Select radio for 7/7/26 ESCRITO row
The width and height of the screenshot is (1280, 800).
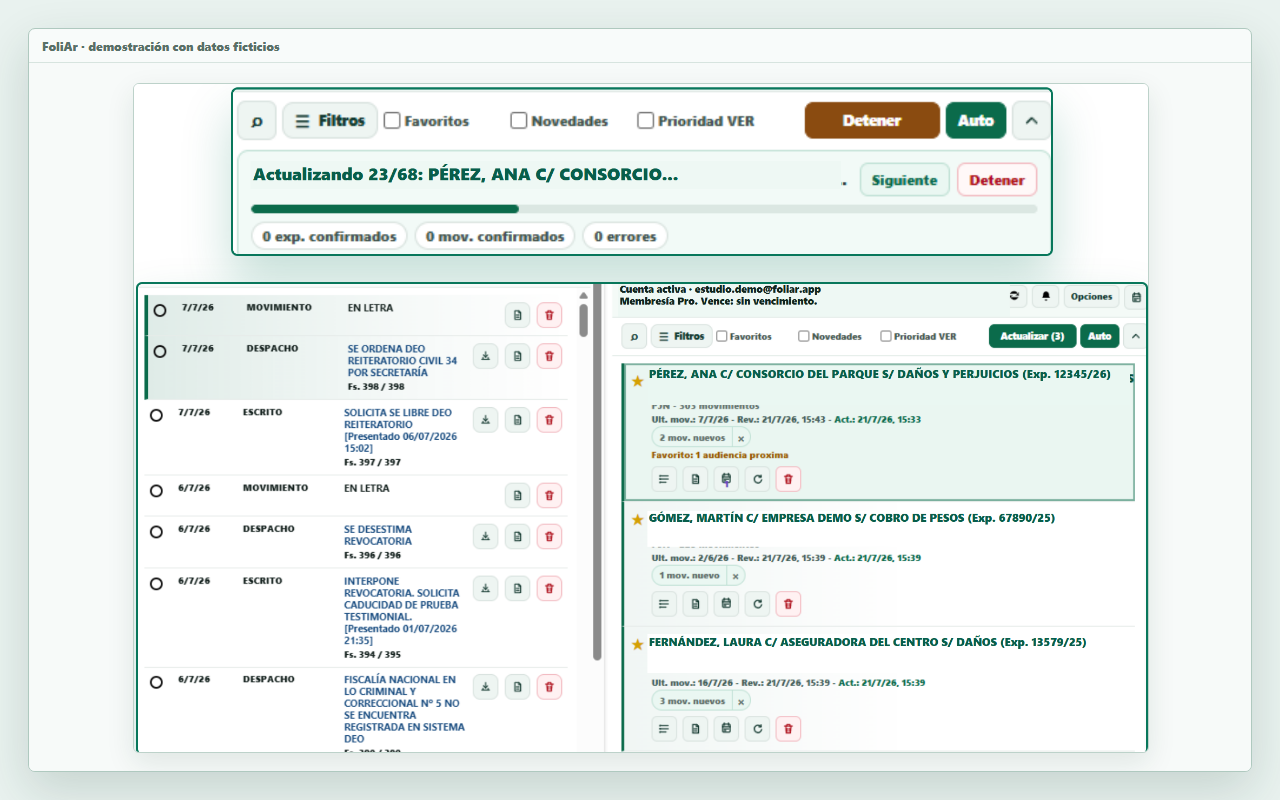click(156, 415)
